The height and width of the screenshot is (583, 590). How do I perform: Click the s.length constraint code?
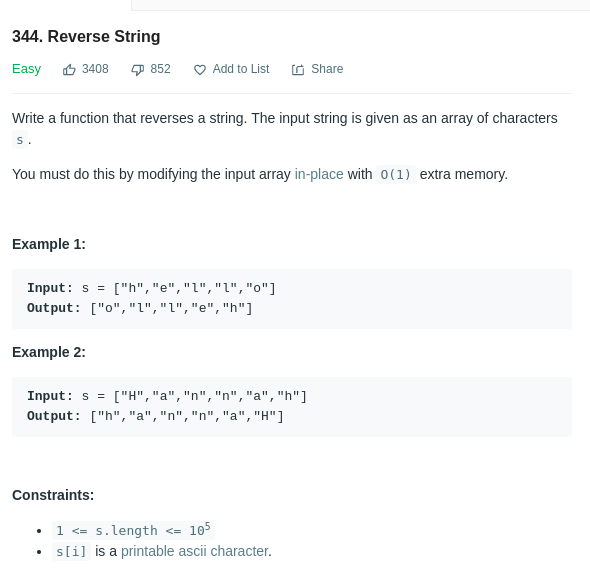[133, 531]
